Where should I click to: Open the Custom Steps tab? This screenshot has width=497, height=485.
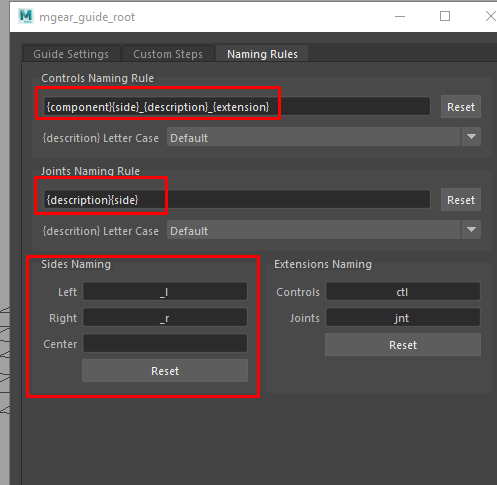pos(168,54)
